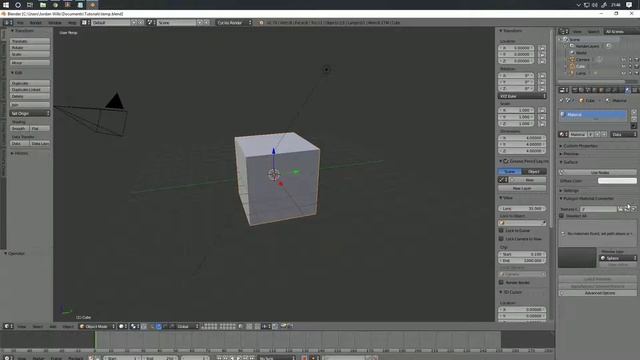Toggle Cube visibility eye in the outliner
The height and width of the screenshot is (360, 640).
tap(623, 67)
